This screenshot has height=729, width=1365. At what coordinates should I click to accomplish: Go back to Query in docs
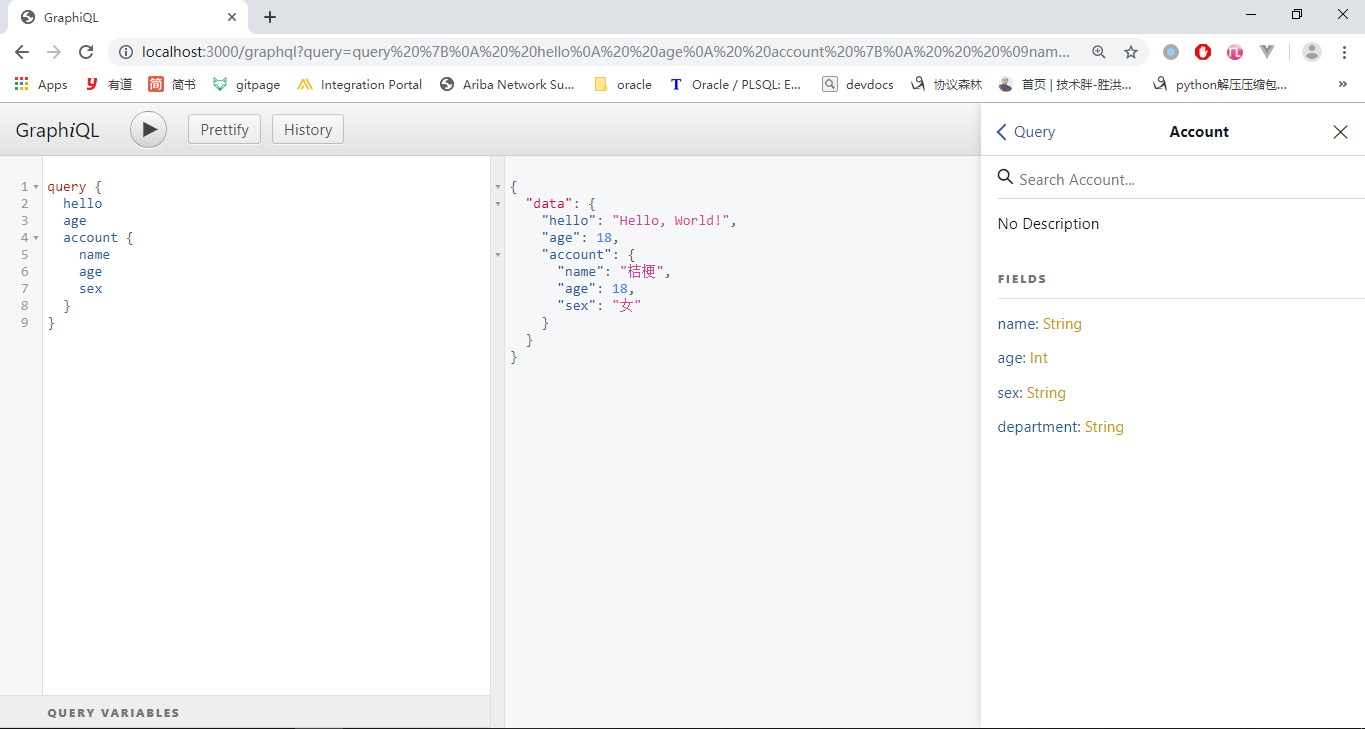pos(1026,132)
